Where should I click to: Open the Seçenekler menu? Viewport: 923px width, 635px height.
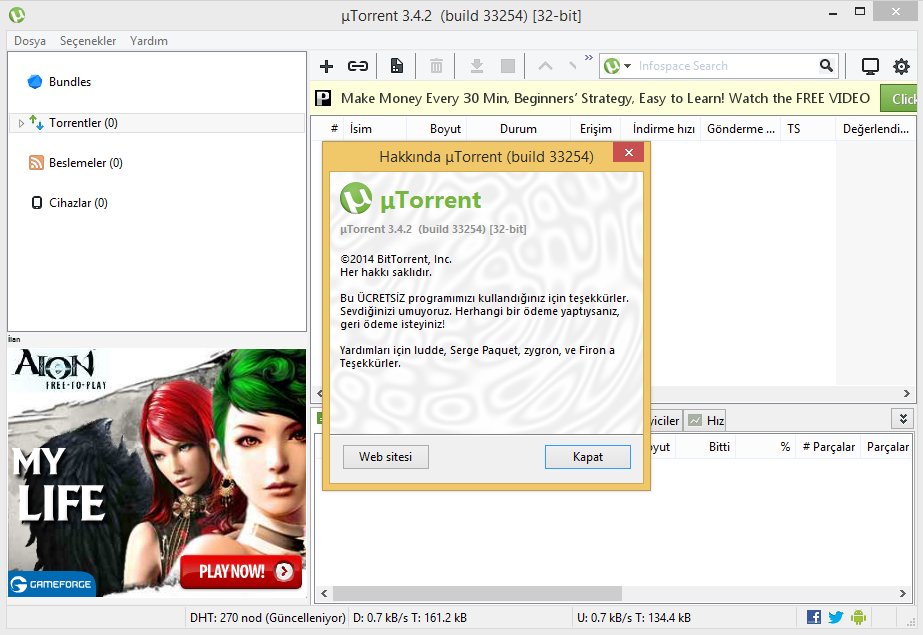88,41
